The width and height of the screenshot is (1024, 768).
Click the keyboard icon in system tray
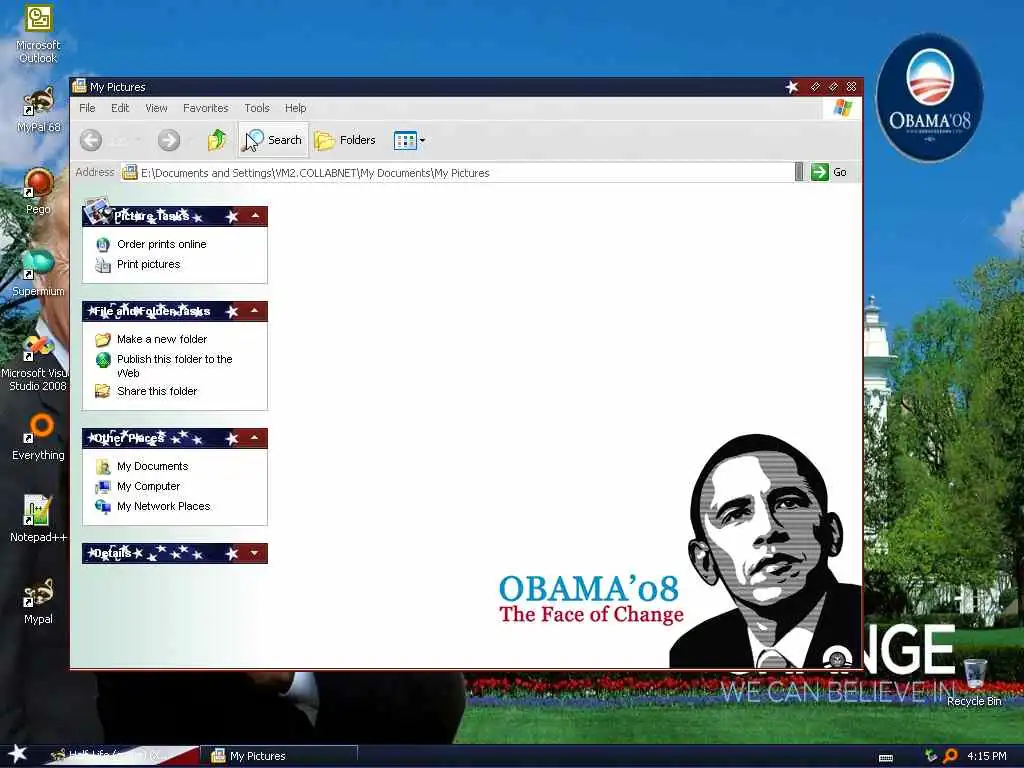click(886, 758)
